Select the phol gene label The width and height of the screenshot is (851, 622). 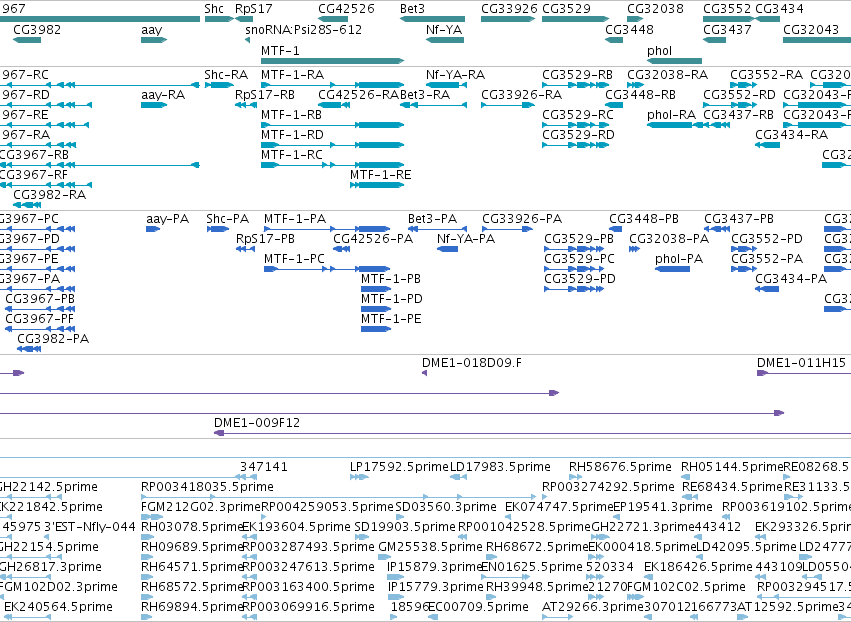659,51
